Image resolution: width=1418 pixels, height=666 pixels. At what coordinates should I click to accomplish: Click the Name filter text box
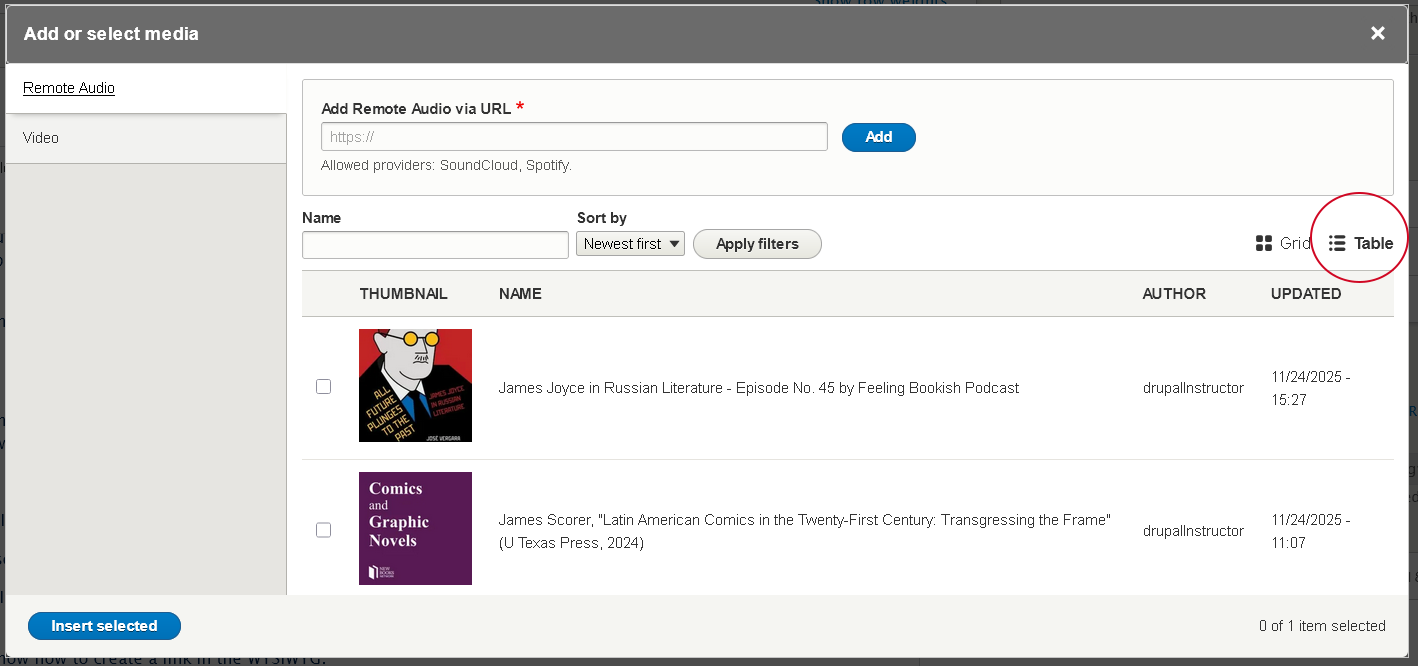coord(435,245)
